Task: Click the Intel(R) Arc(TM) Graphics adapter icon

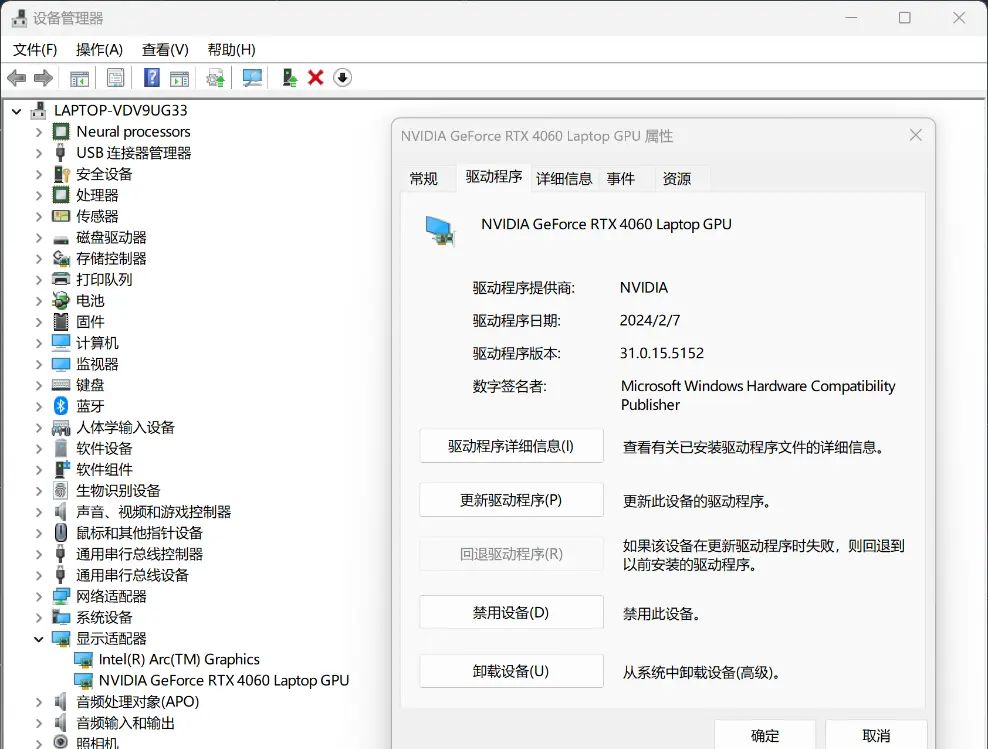Action: [83, 660]
